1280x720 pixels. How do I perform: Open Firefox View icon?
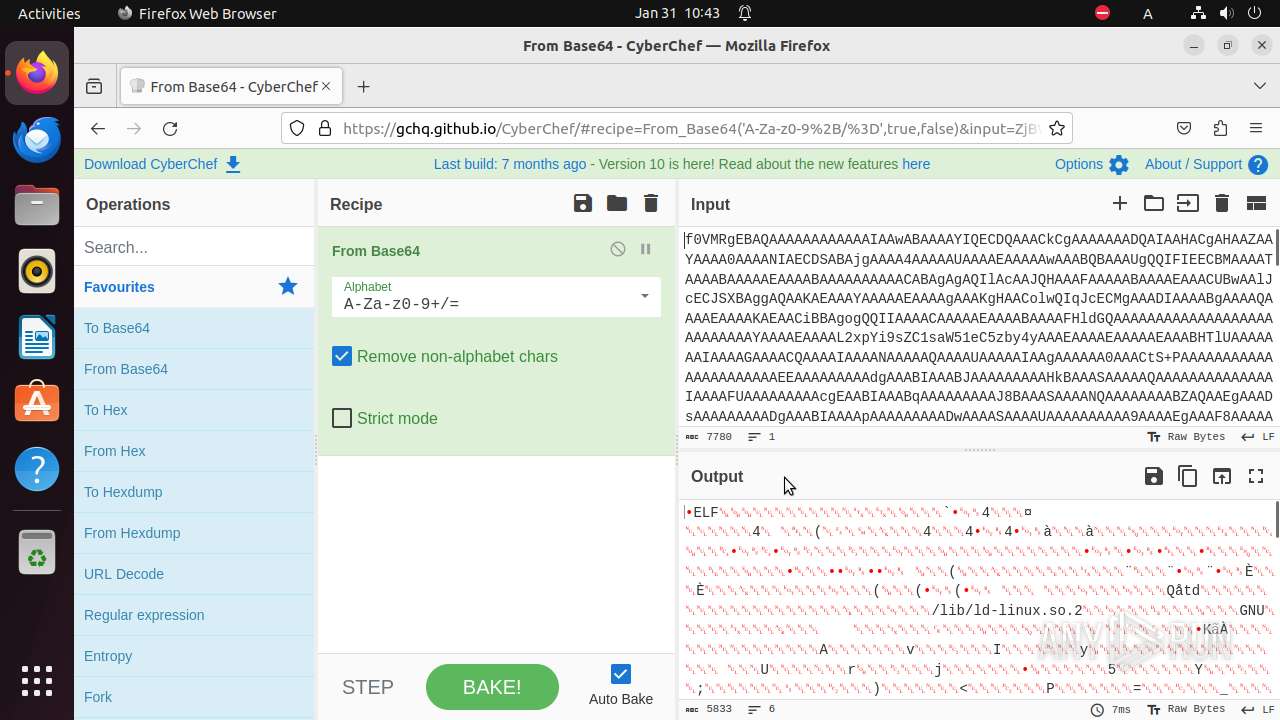coord(94,87)
